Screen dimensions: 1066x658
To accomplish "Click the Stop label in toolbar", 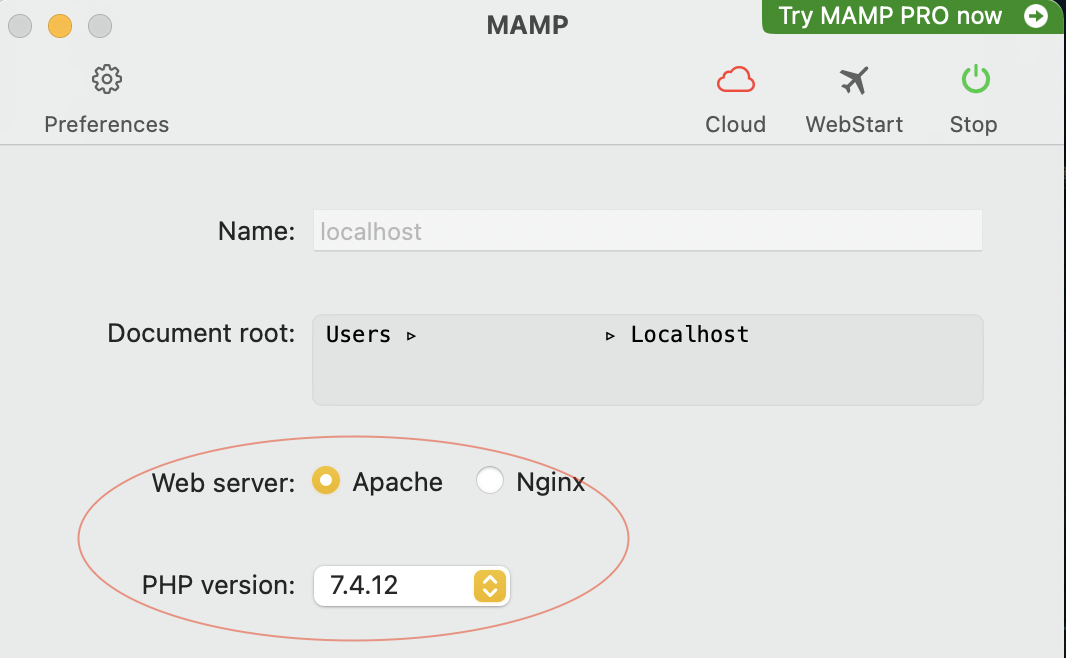I will [974, 124].
